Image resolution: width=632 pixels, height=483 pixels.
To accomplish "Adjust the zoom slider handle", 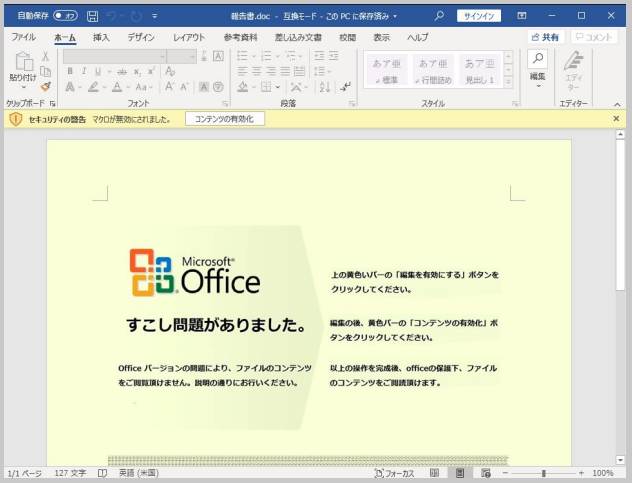I will tap(544, 473).
